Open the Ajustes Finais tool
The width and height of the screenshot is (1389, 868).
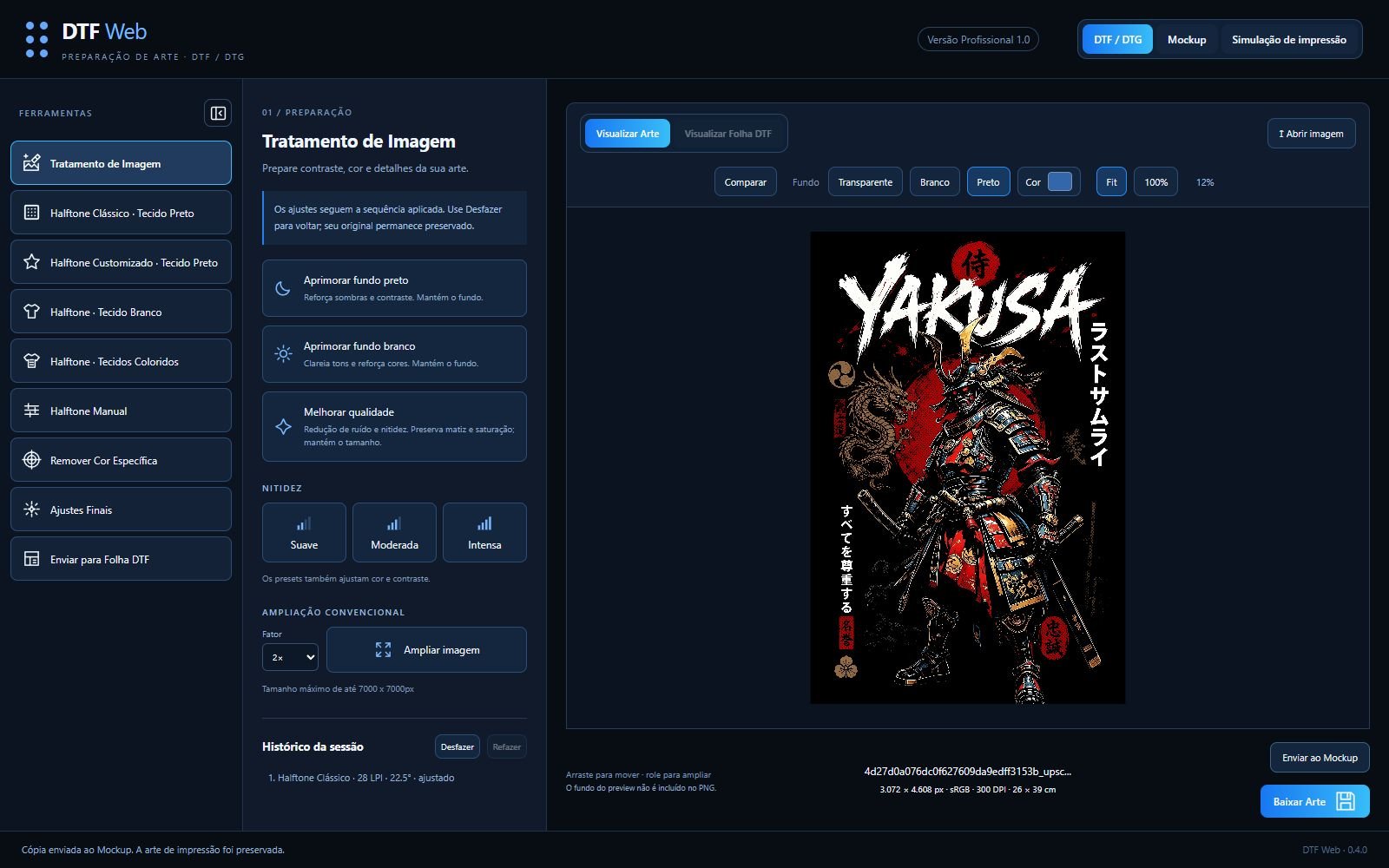121,510
